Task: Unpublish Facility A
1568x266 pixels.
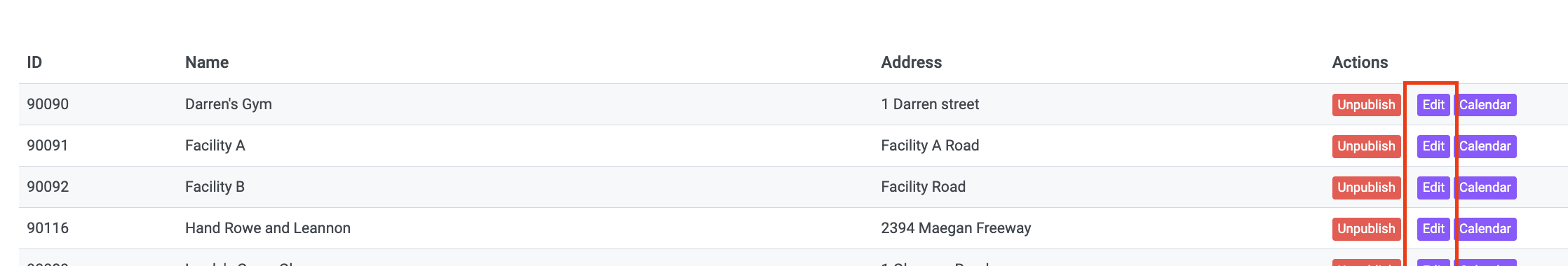Action: pos(1366,146)
